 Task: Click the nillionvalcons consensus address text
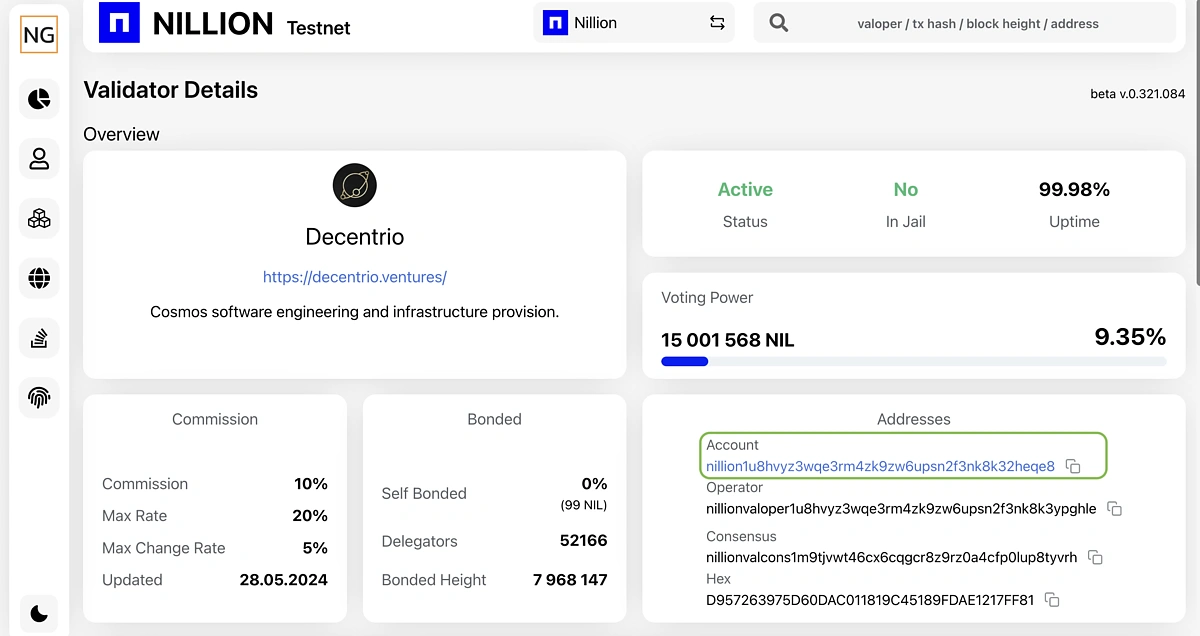click(892, 557)
